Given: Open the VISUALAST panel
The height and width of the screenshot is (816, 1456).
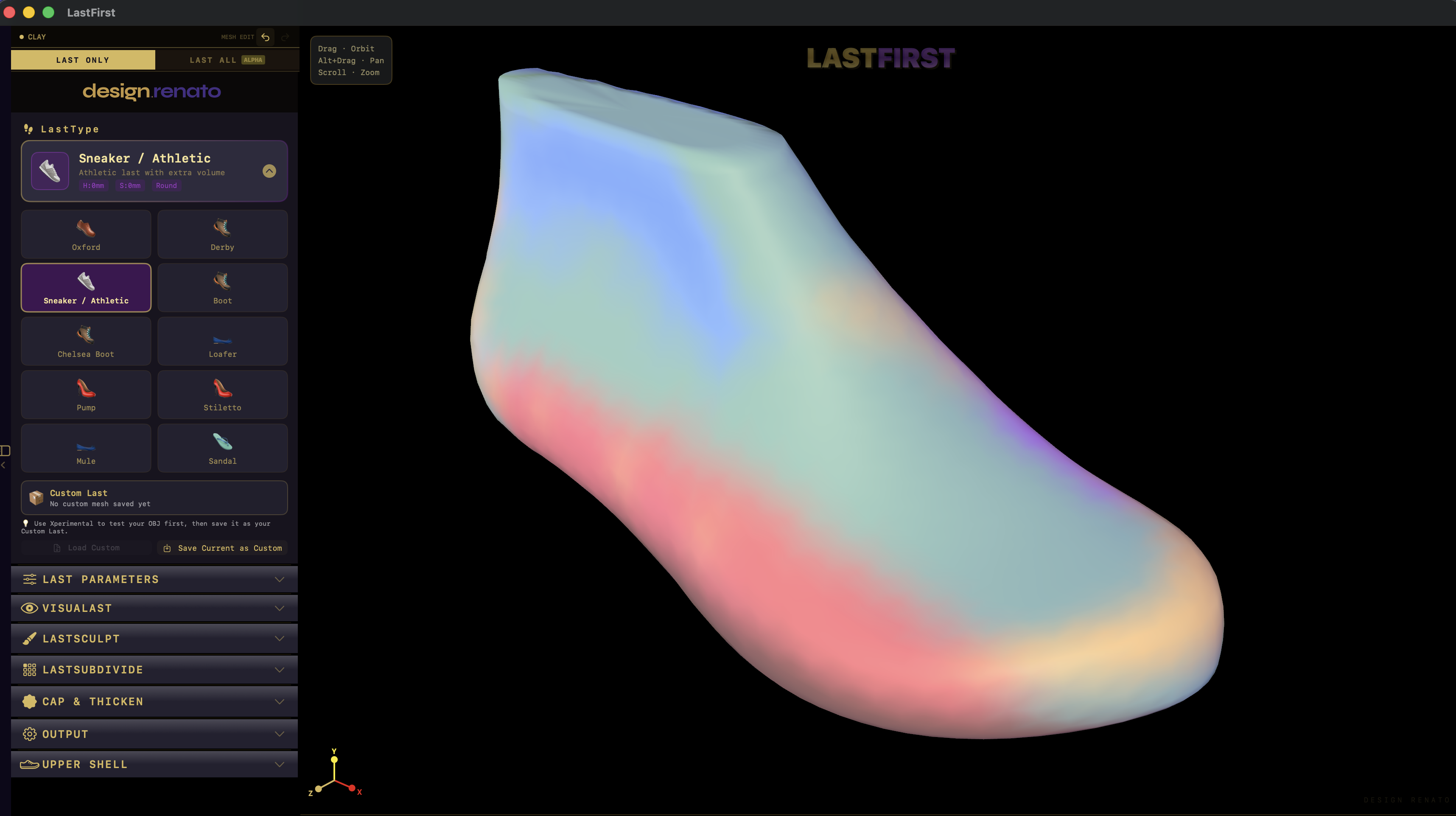Looking at the screenshot, I should coord(154,608).
